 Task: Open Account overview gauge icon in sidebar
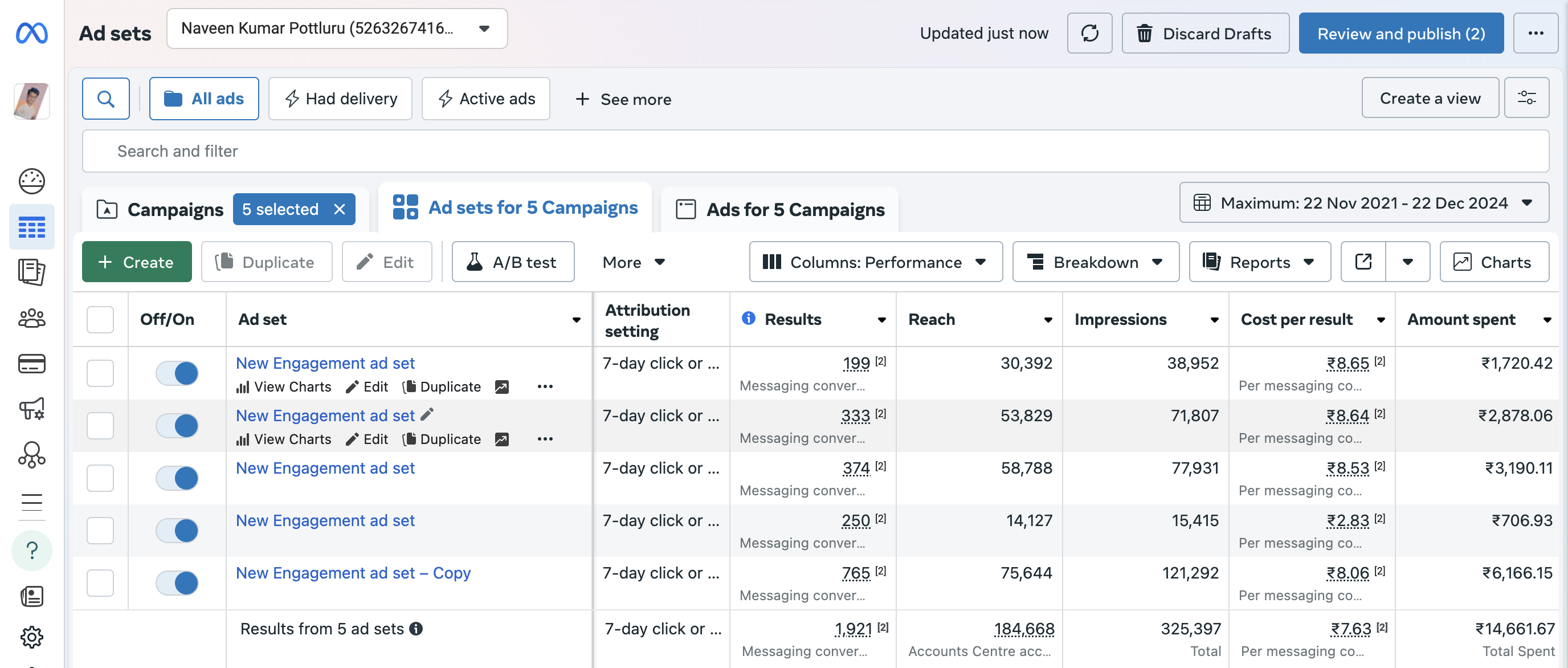[32, 181]
